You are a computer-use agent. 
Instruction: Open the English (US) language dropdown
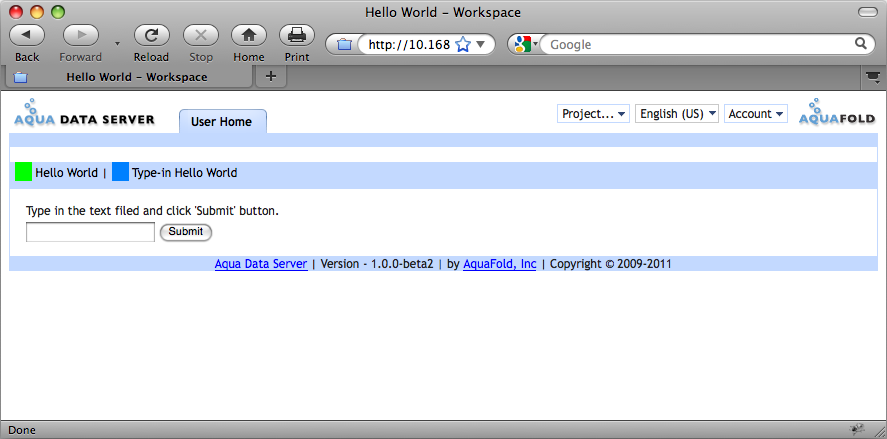(677, 114)
